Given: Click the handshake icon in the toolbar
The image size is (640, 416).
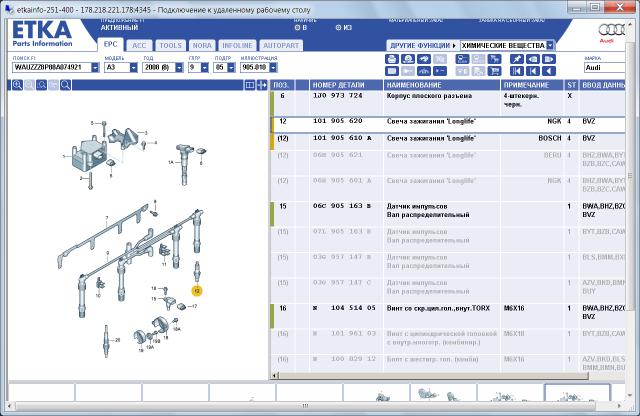Looking at the screenshot, I should (424, 59).
